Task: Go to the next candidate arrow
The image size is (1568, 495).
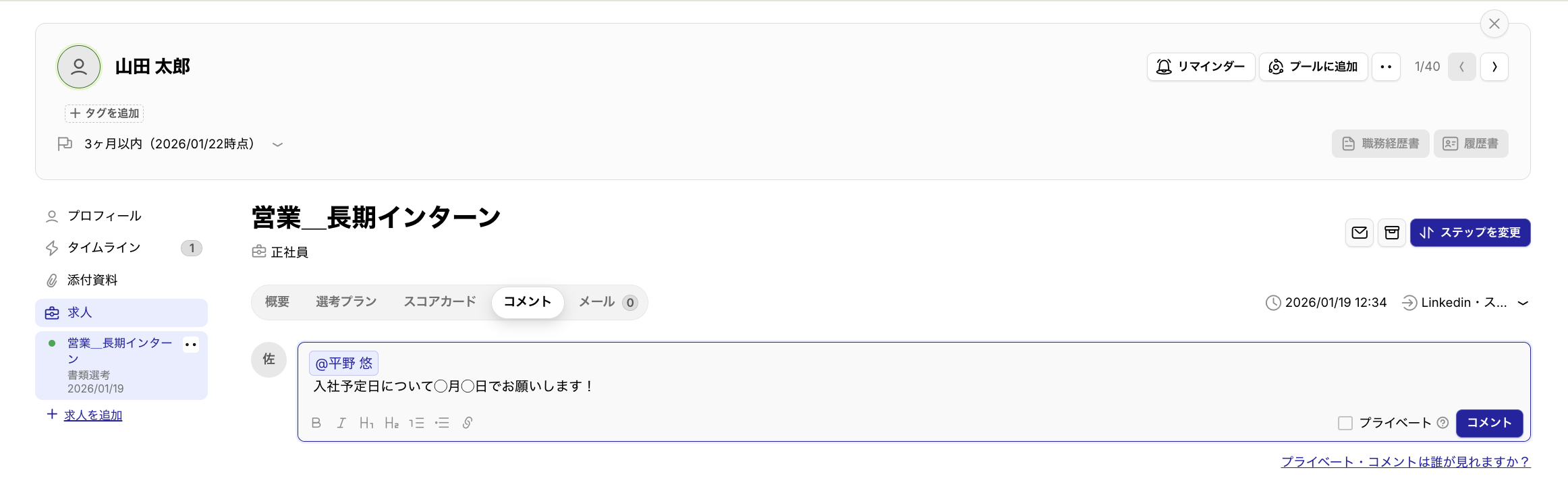Action: (1494, 67)
